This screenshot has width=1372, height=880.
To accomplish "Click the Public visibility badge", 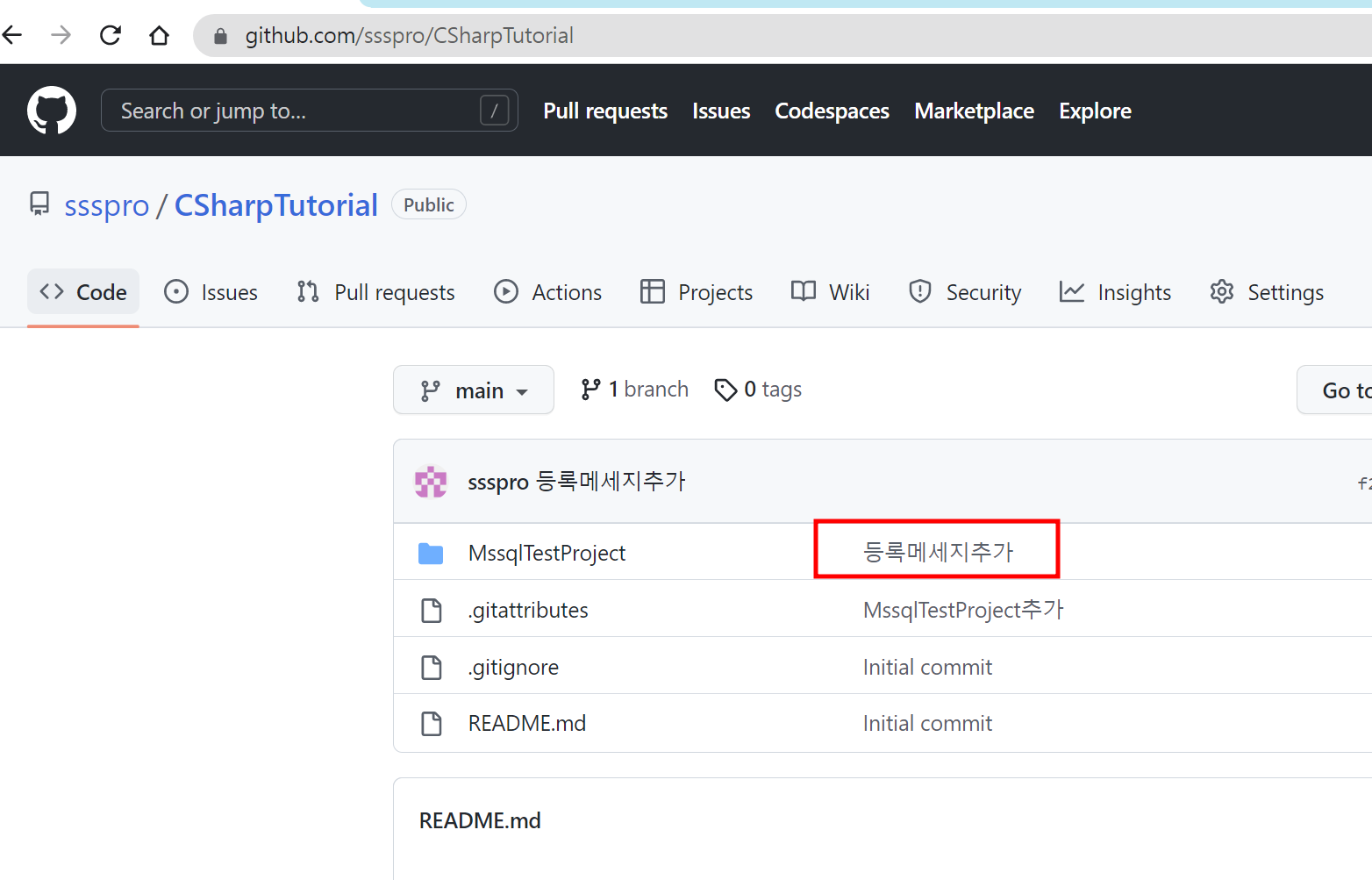I will pos(429,204).
